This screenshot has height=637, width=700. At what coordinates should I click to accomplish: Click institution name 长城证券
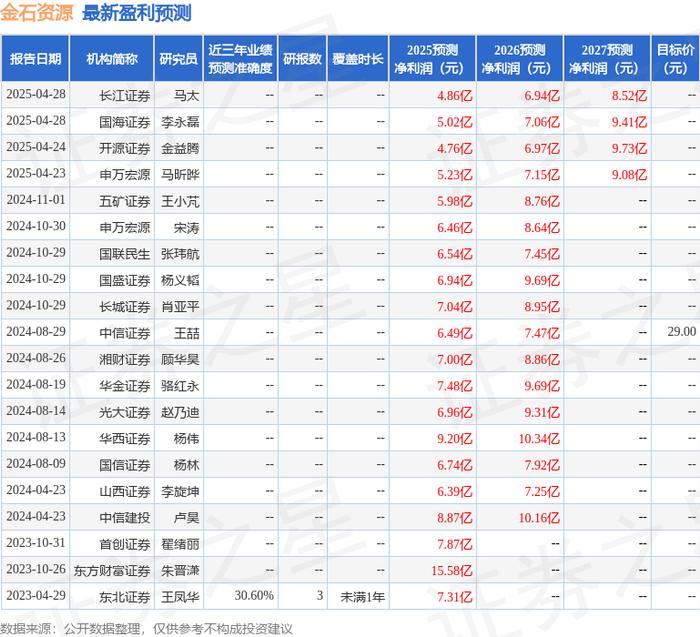pos(125,307)
